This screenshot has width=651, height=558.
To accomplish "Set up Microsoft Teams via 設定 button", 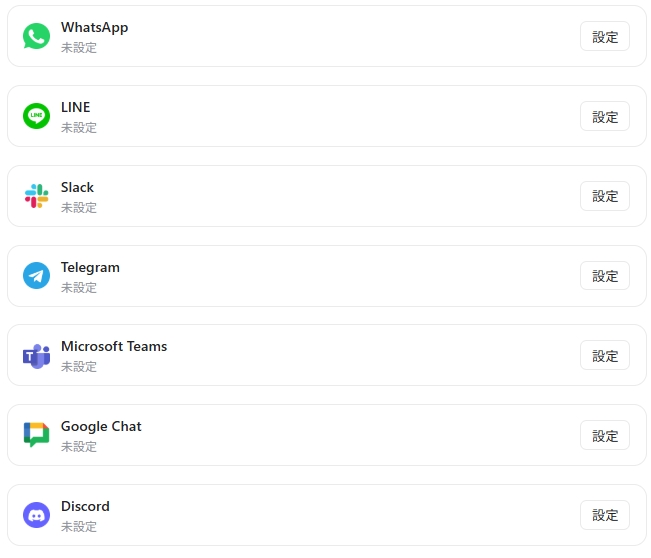I will 605,355.
